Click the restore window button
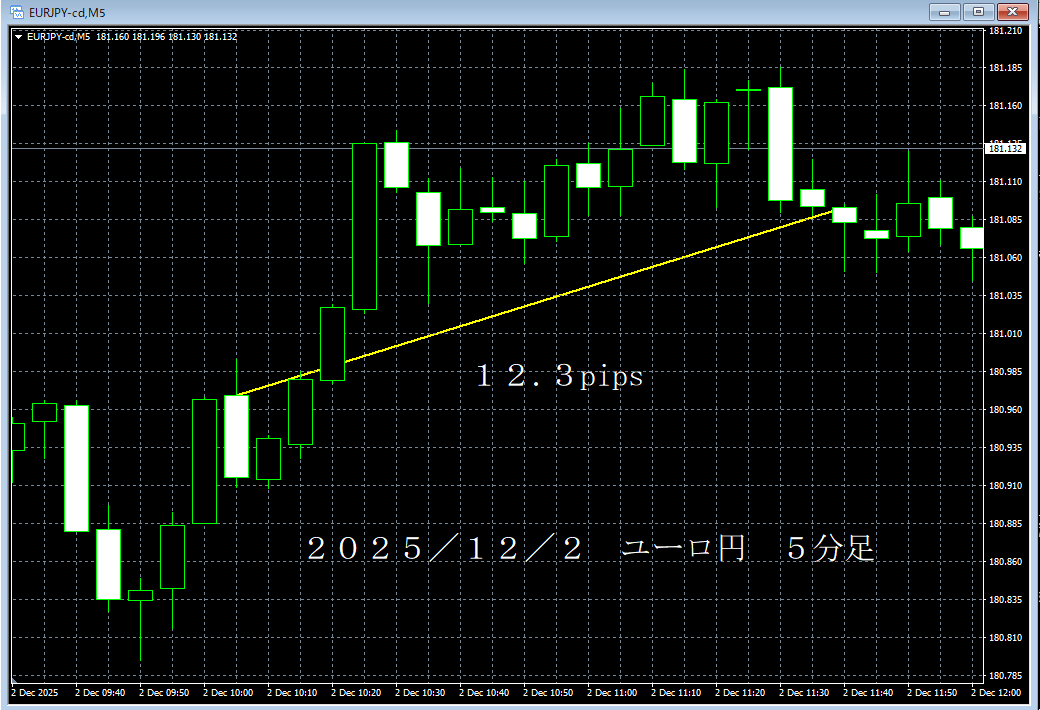 pos(980,12)
